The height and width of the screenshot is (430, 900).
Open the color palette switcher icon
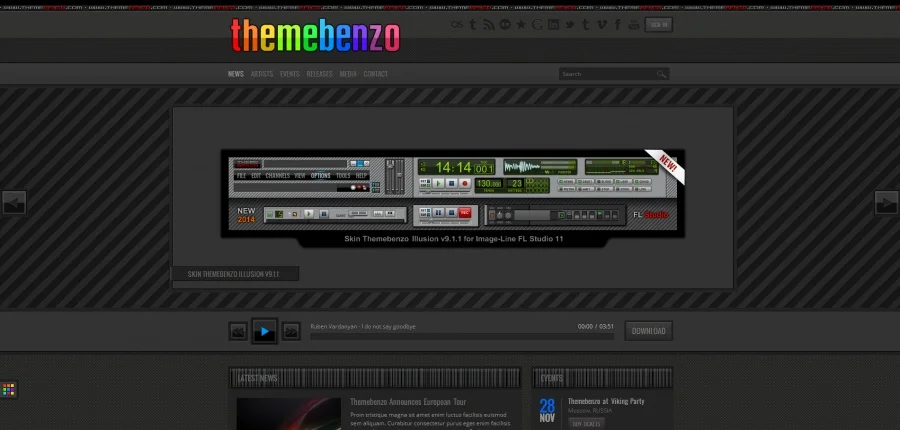point(9,390)
